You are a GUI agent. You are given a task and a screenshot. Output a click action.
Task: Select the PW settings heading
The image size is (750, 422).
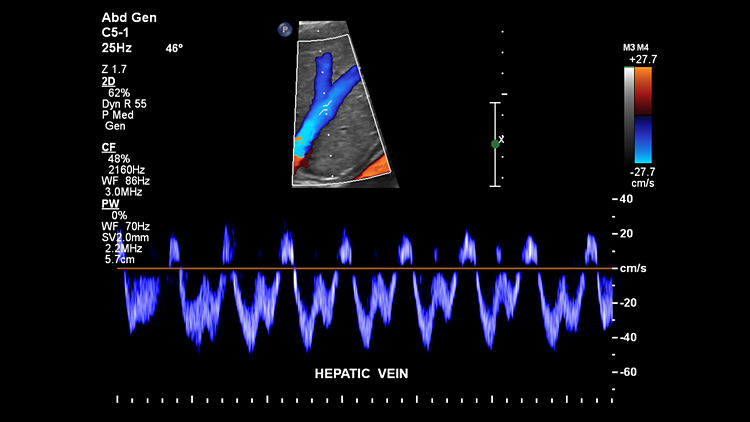pyautogui.click(x=110, y=204)
